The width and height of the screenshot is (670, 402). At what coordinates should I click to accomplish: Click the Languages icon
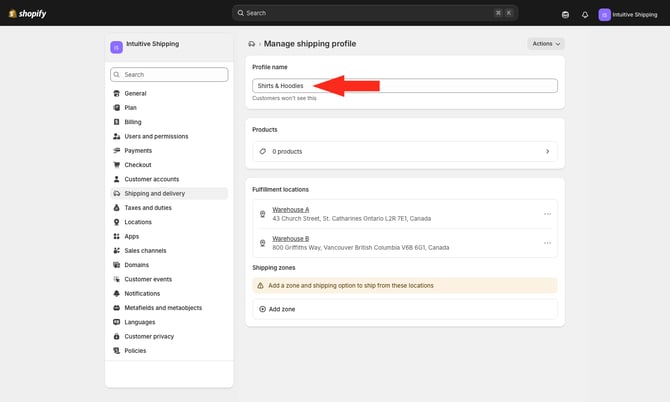click(116, 322)
